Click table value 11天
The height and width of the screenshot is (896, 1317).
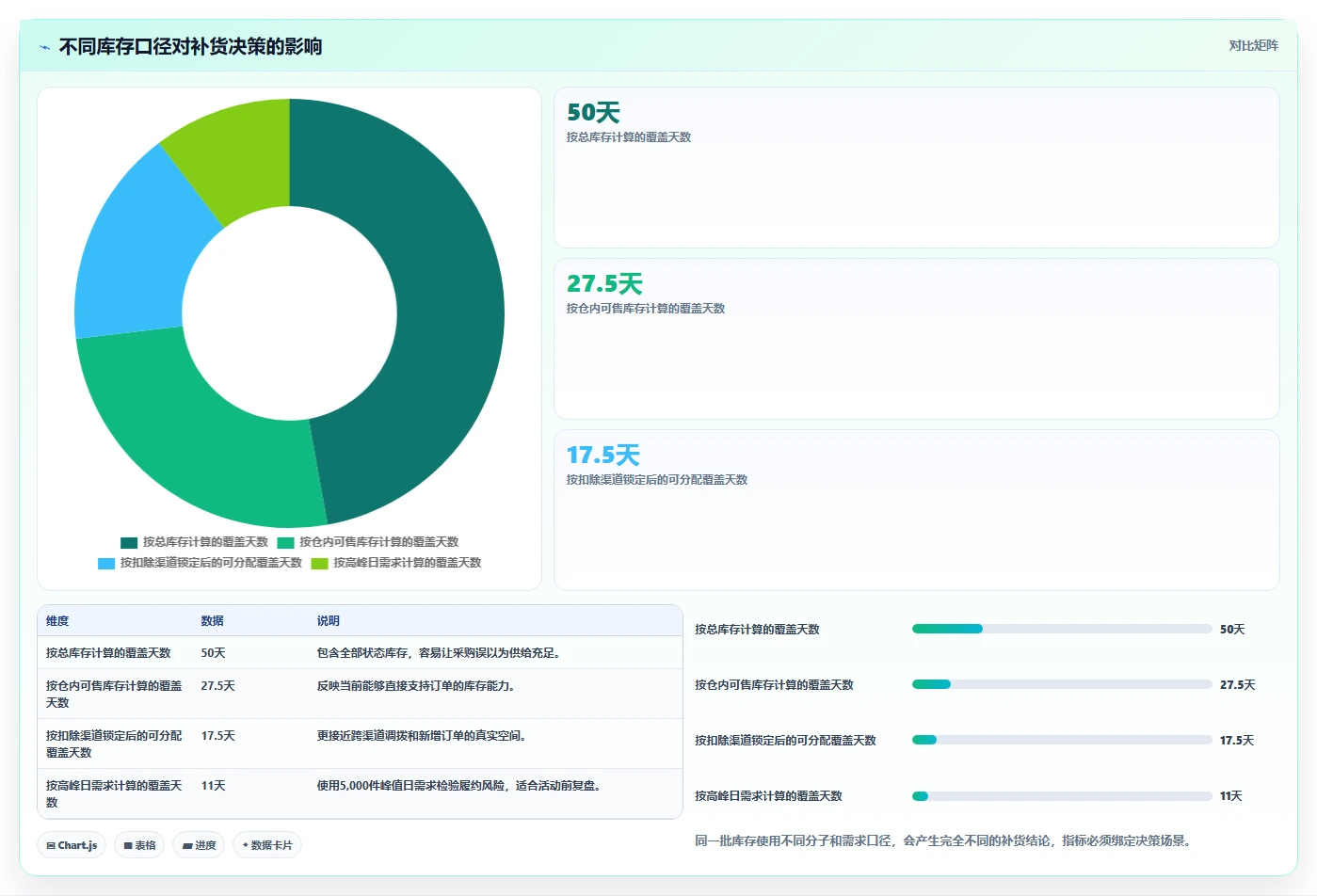pos(213,786)
